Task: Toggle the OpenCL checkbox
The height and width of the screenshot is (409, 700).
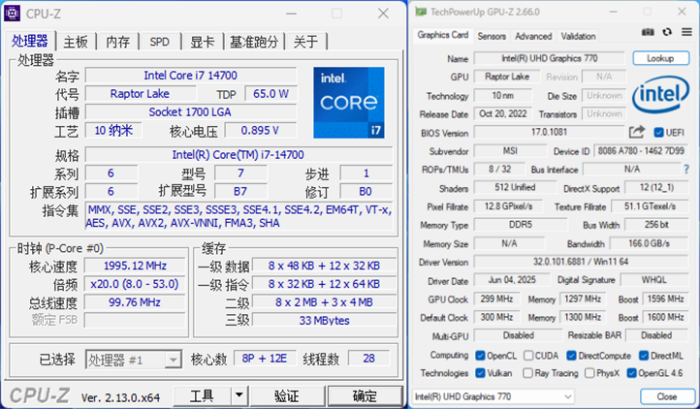Action: [480, 355]
